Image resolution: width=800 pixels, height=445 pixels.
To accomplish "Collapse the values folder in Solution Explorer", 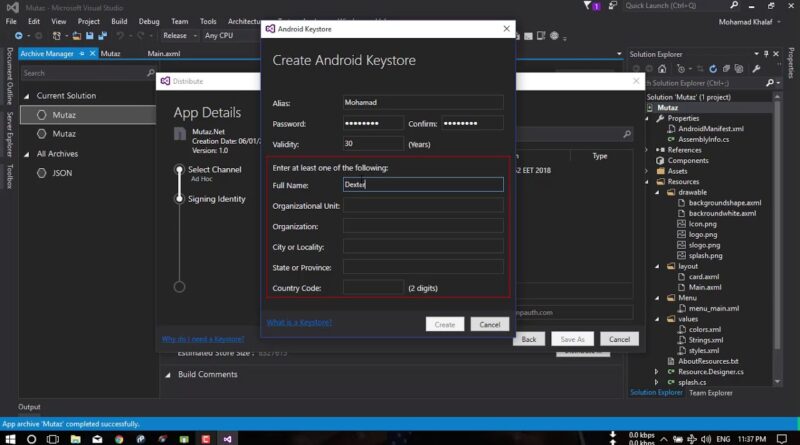I will tap(657, 319).
